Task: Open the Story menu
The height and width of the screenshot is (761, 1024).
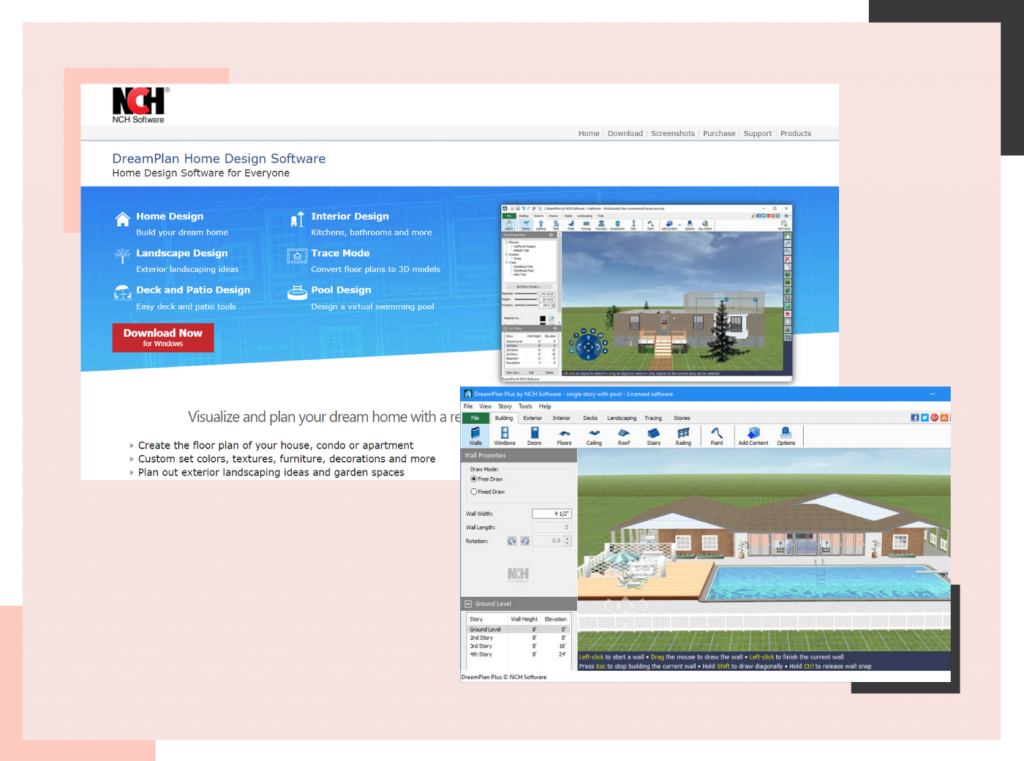Action: [x=504, y=407]
